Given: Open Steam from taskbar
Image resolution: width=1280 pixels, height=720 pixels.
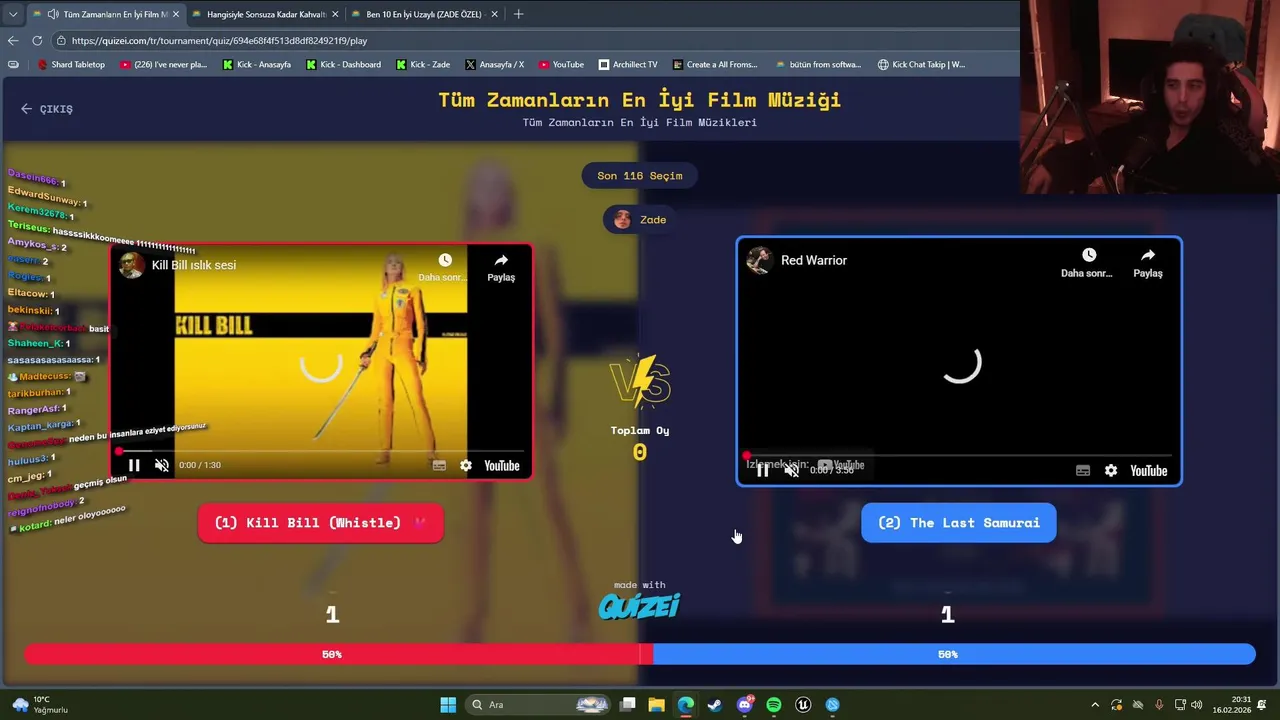Looking at the screenshot, I should [715, 705].
